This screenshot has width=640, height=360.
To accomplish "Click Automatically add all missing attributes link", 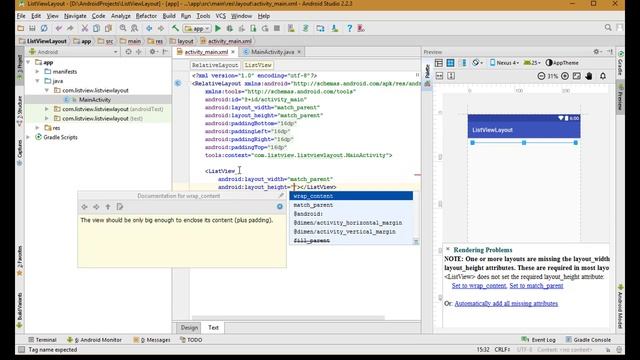I will [x=506, y=303].
